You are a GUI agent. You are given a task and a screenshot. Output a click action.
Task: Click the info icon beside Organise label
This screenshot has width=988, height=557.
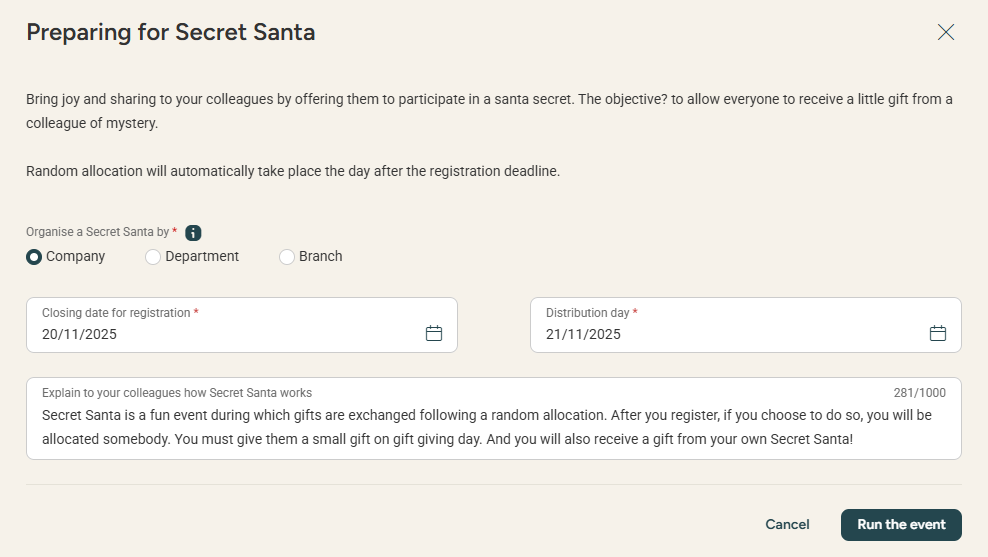[194, 233]
